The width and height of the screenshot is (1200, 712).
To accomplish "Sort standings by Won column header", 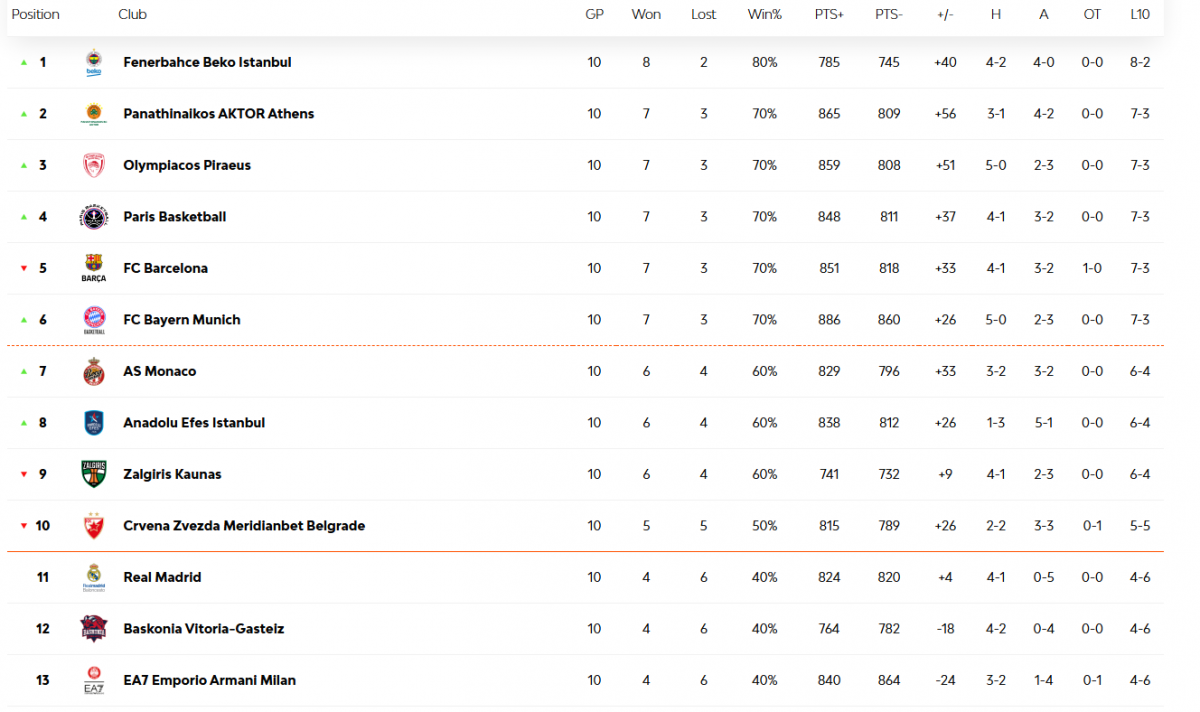I will coord(646,15).
